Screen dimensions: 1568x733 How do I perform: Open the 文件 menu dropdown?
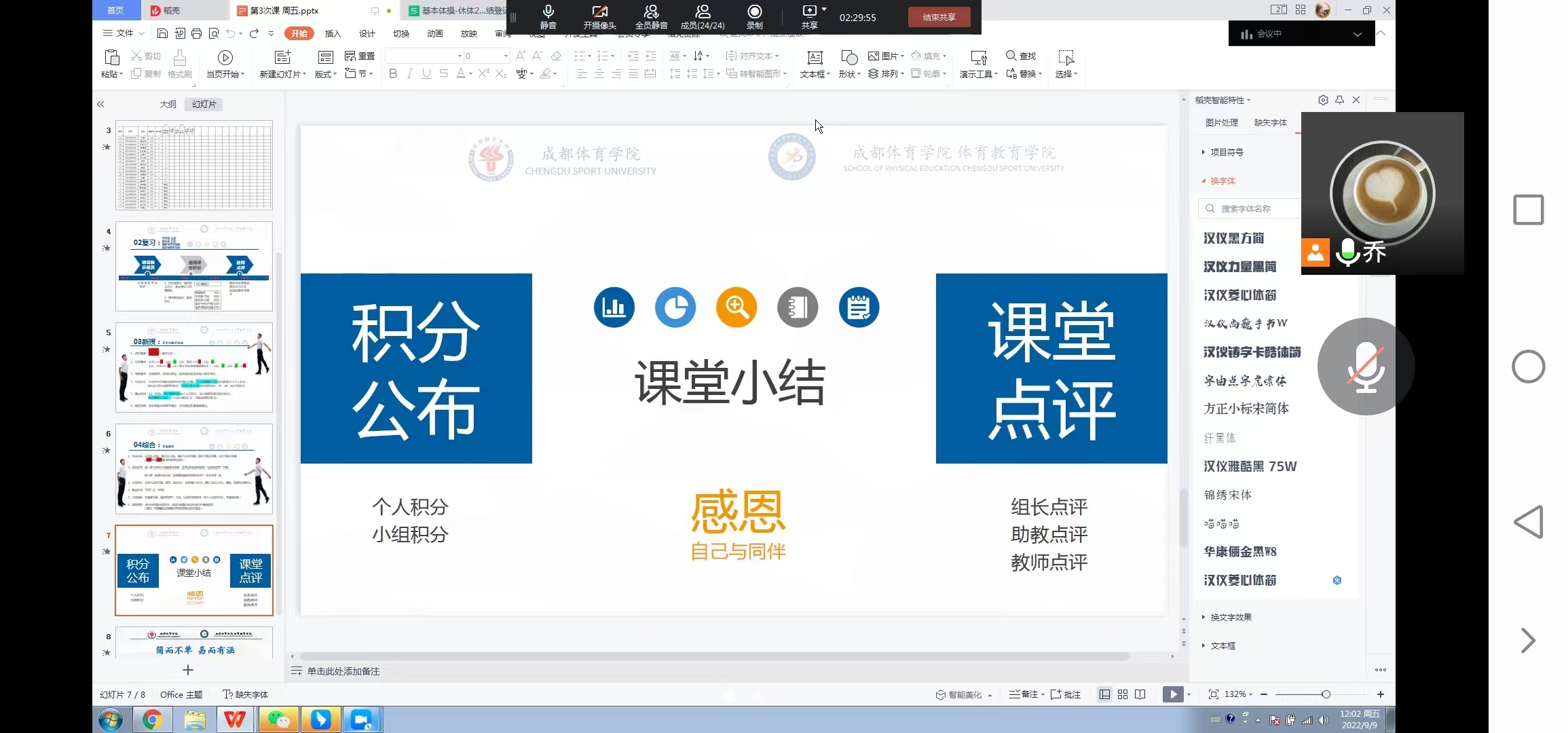pos(124,33)
